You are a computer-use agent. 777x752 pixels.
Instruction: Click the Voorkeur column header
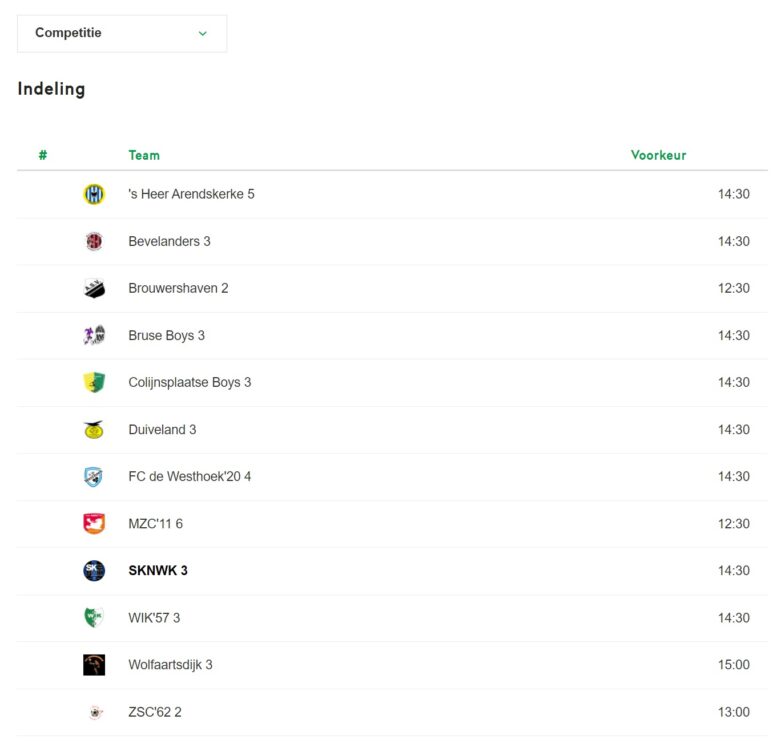[659, 155]
